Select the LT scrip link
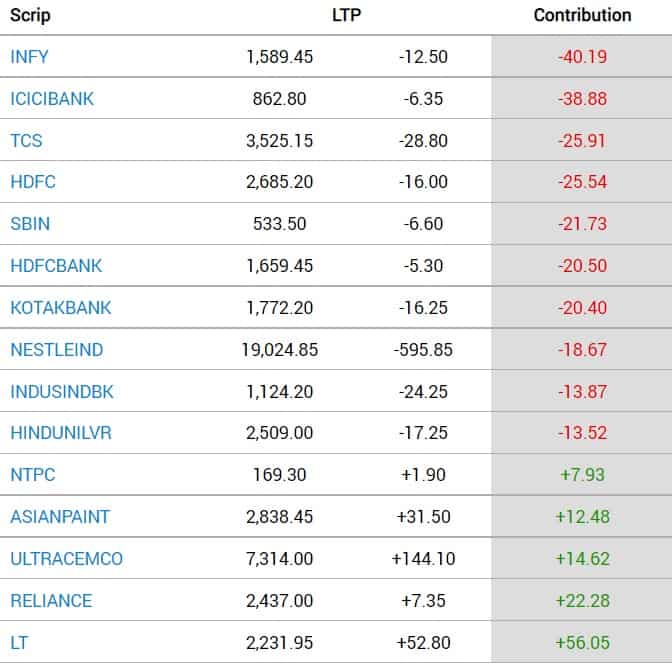This screenshot has height=666, width=672. [x=20, y=643]
